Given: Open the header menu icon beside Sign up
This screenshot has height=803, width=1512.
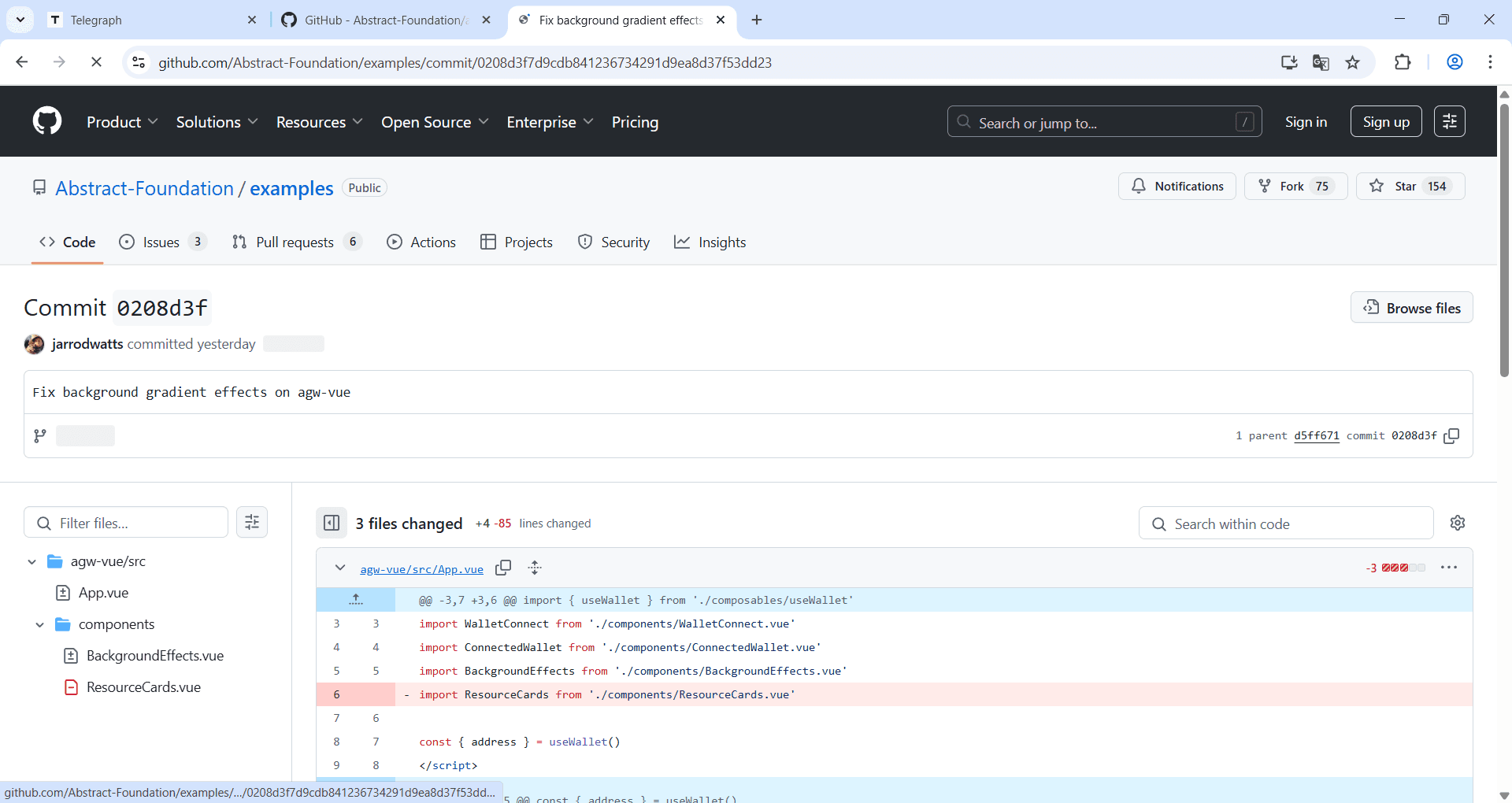Looking at the screenshot, I should [x=1449, y=121].
